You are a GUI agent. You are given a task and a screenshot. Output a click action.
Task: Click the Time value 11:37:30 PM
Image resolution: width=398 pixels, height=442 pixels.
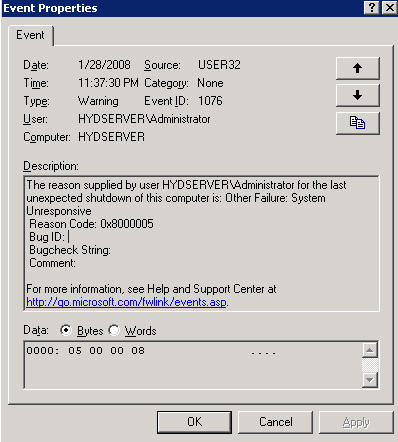tap(108, 83)
